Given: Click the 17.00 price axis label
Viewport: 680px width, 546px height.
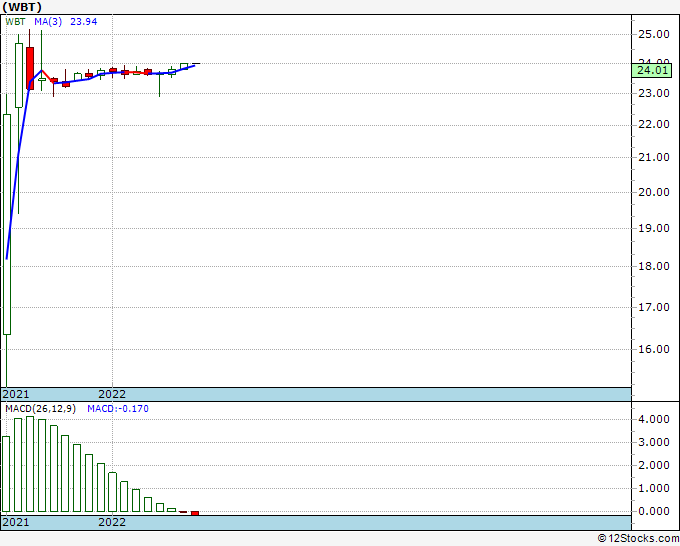Looking at the screenshot, I should (654, 307).
